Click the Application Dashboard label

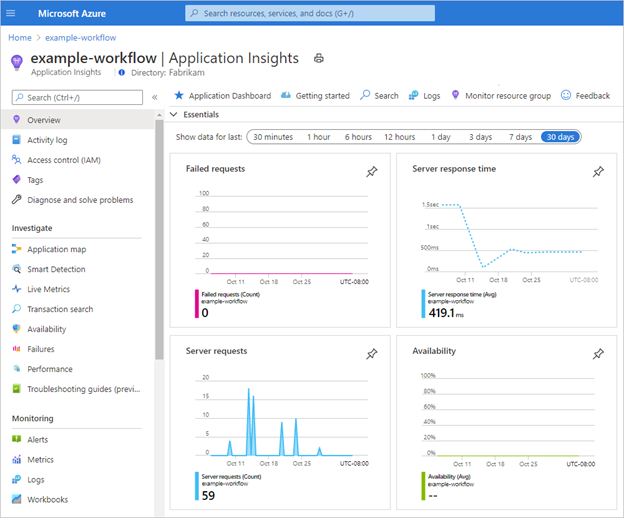pyautogui.click(x=230, y=95)
